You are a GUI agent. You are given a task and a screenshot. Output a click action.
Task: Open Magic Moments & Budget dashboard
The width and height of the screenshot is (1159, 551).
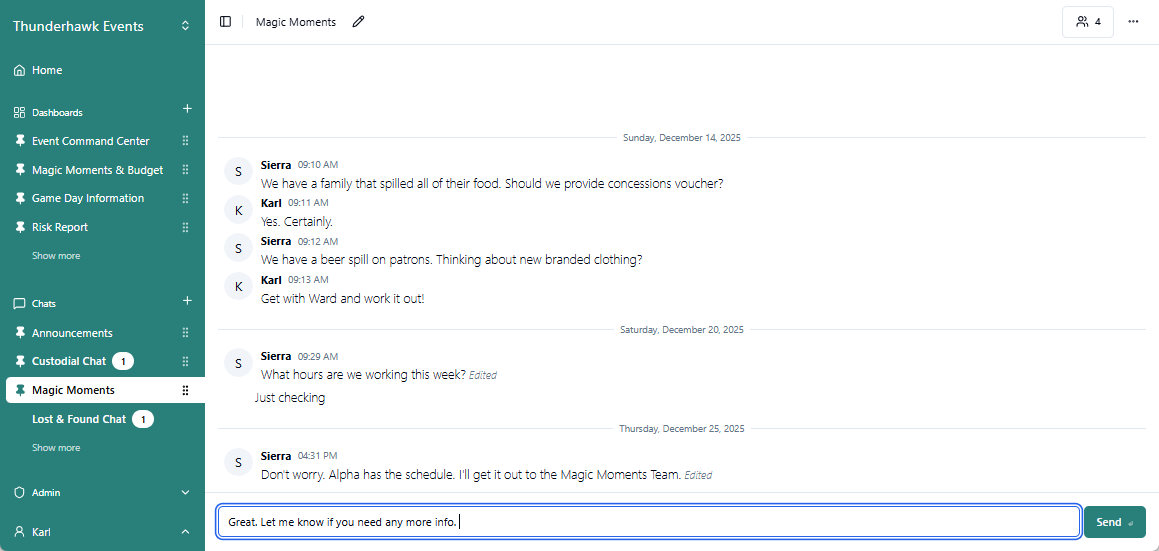coord(97,170)
